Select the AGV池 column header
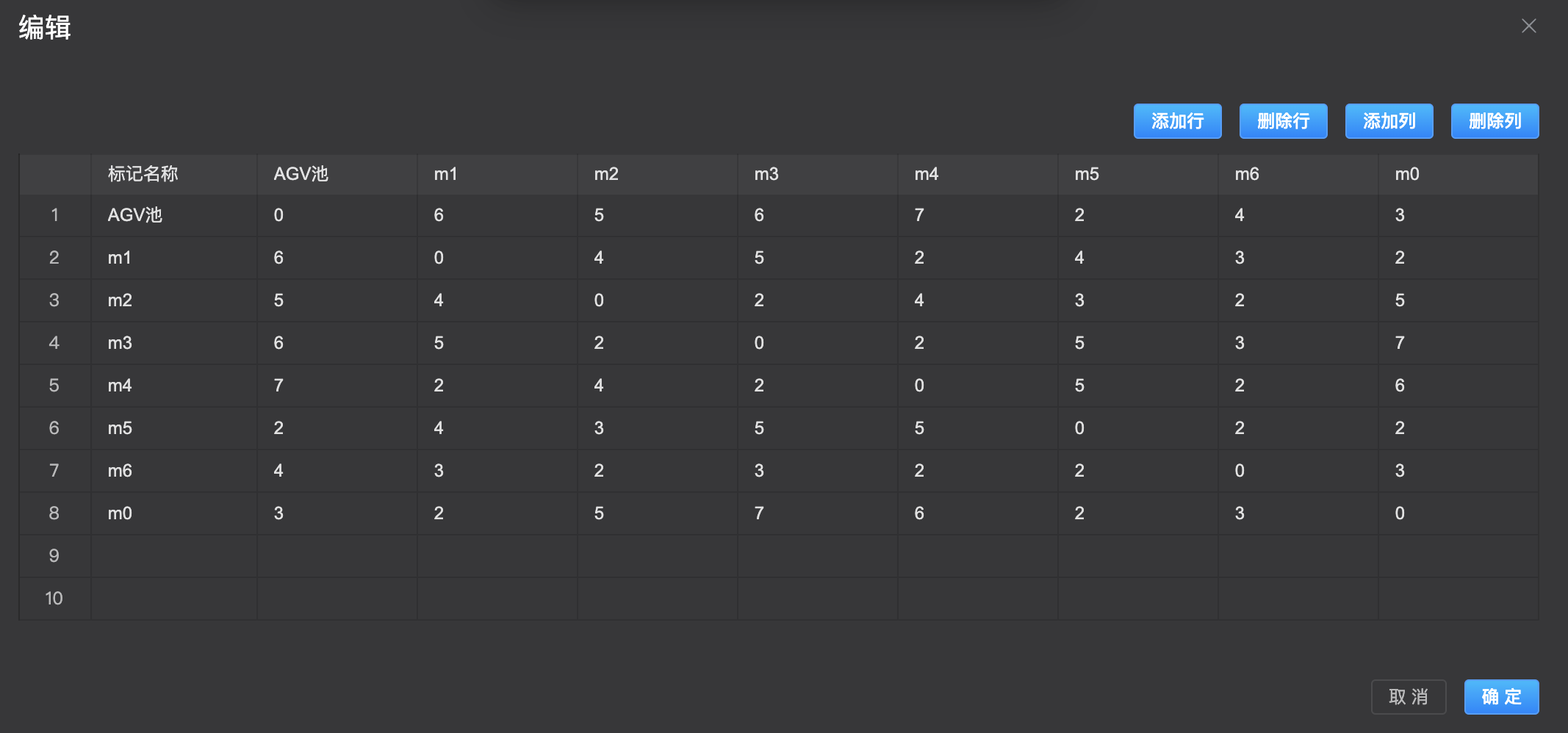Screen dimensions: 1568x733 point(337,174)
